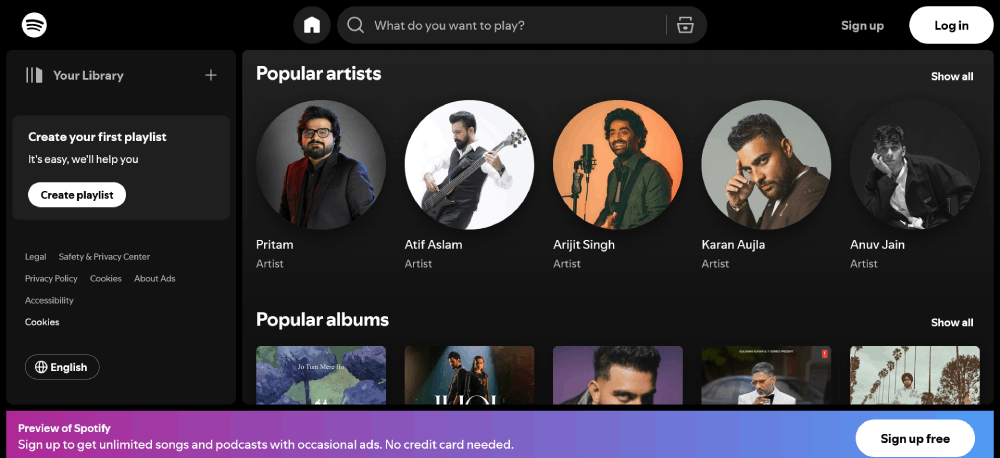Go to Home via house icon

point(312,25)
